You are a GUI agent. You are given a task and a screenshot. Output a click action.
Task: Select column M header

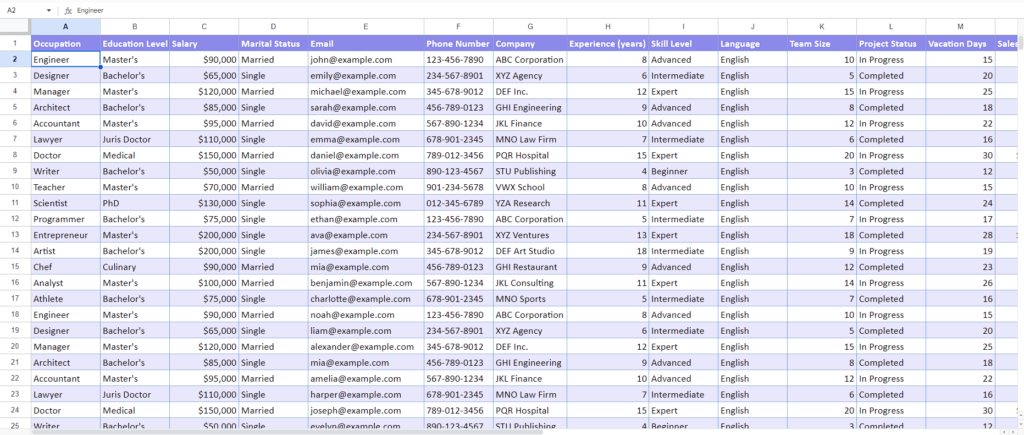(x=960, y=27)
